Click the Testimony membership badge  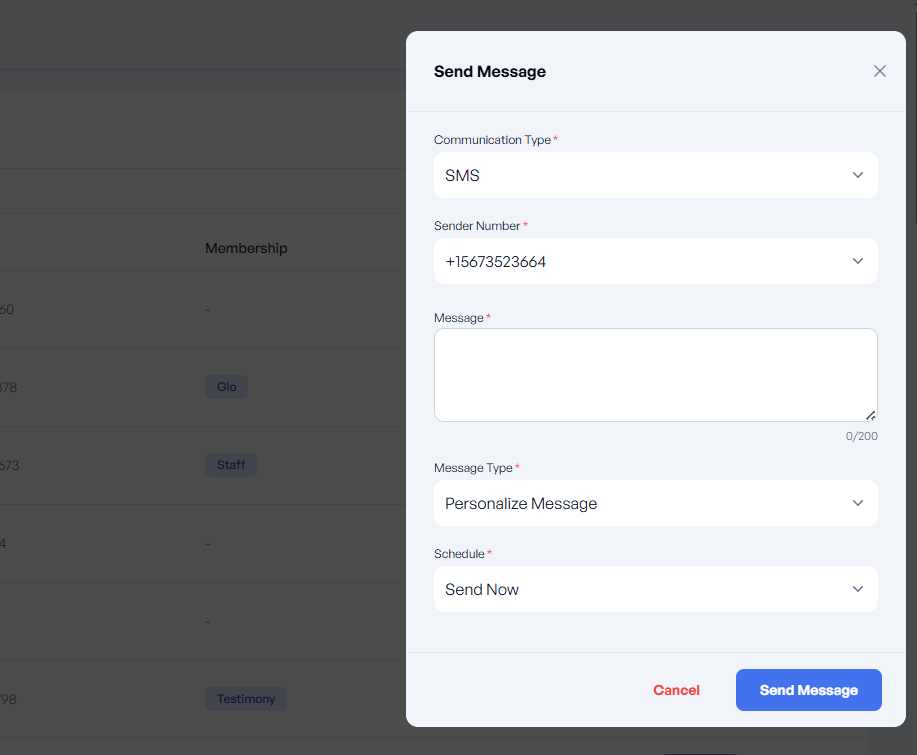point(246,699)
